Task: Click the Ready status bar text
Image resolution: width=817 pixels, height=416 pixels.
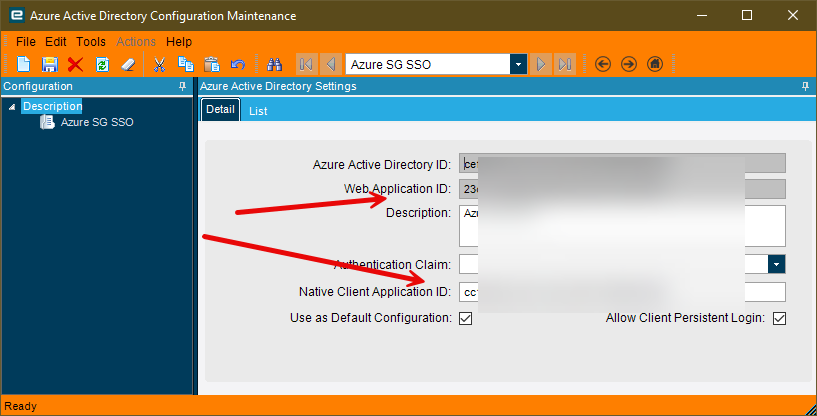Action: click(x=20, y=406)
